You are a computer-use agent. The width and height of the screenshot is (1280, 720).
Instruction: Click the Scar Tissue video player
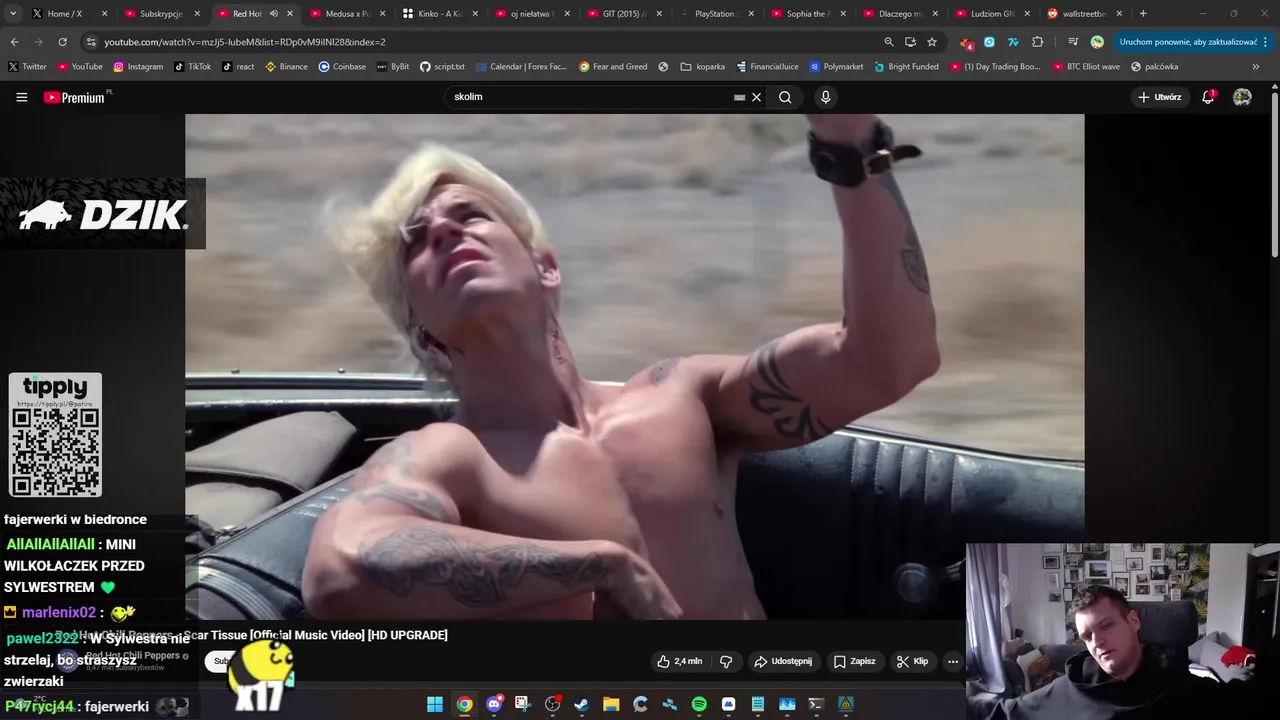click(634, 366)
